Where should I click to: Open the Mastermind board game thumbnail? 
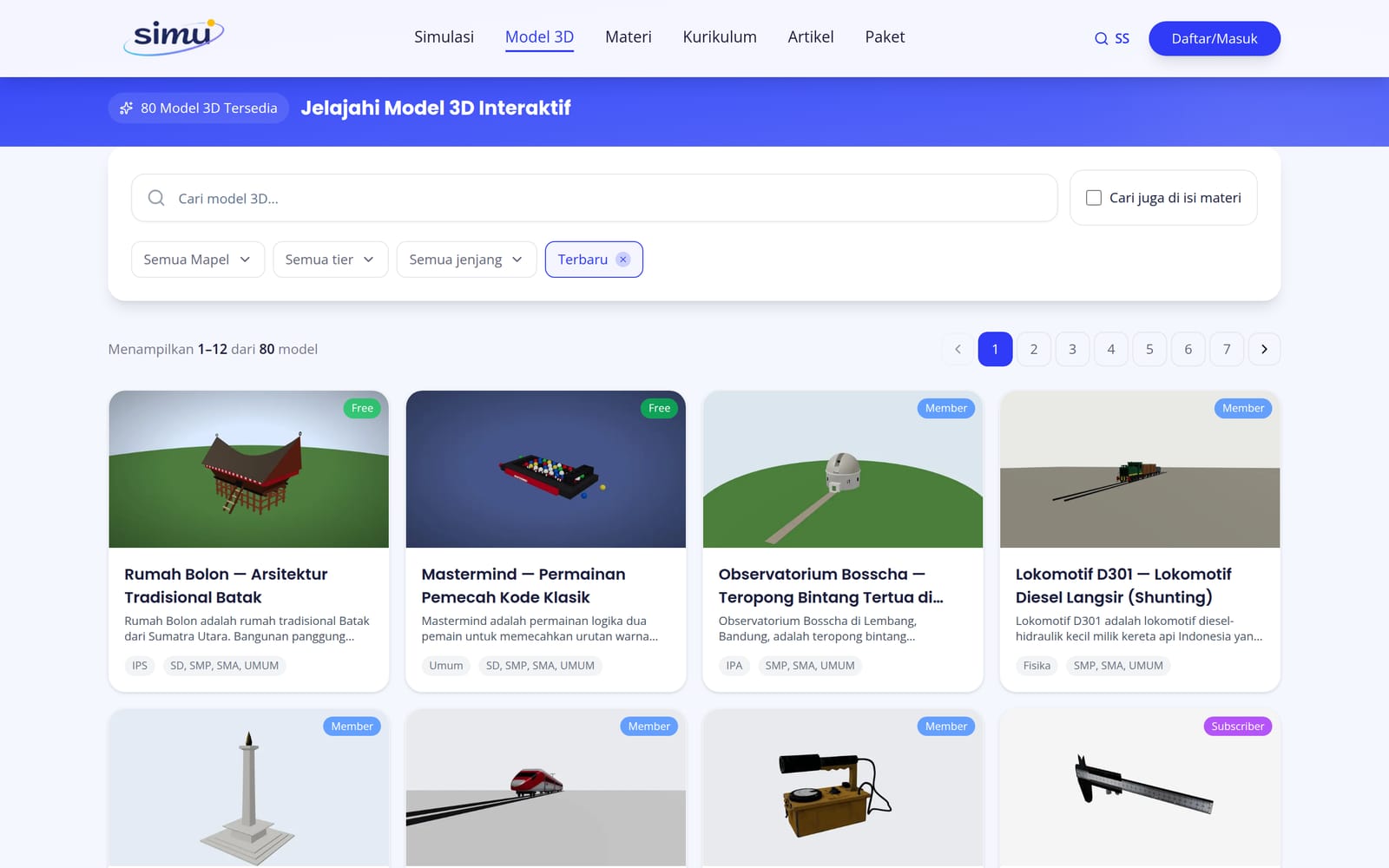point(546,469)
